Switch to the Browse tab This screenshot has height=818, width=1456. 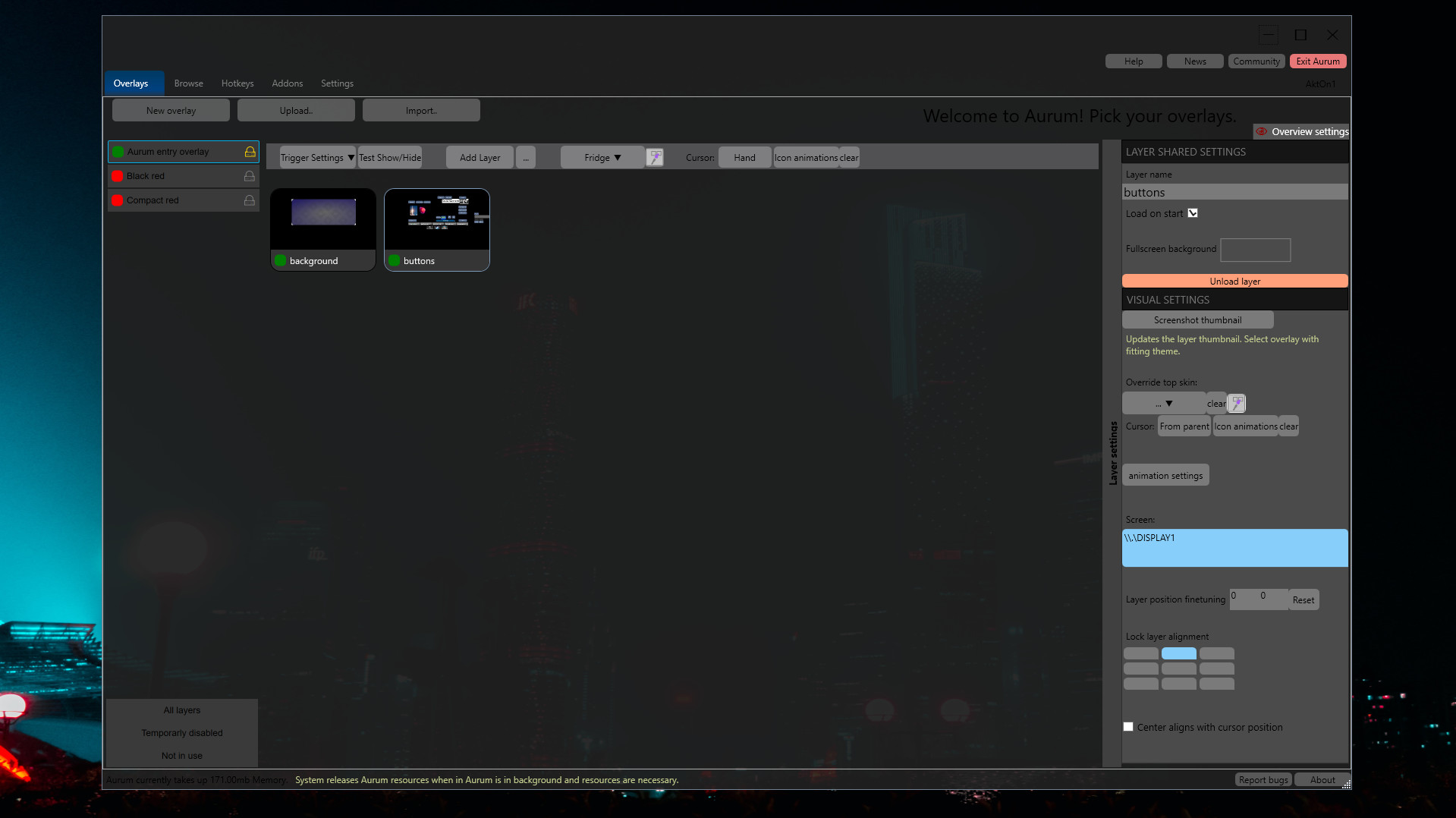click(x=188, y=83)
